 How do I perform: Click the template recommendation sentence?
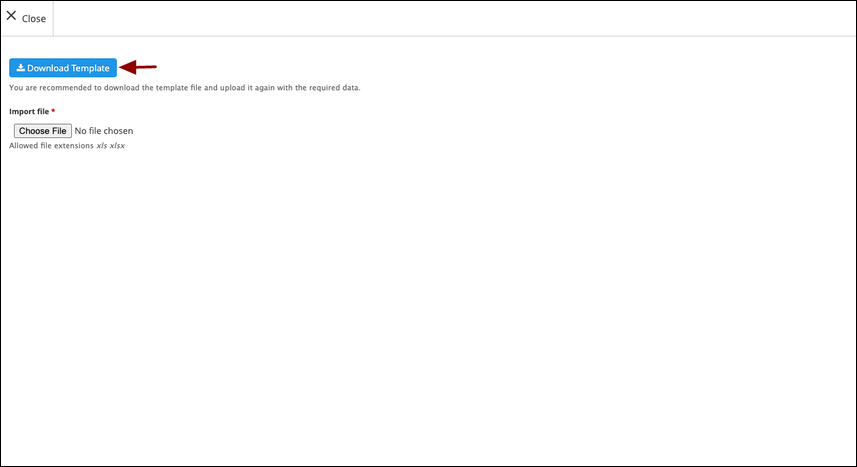[x=185, y=87]
